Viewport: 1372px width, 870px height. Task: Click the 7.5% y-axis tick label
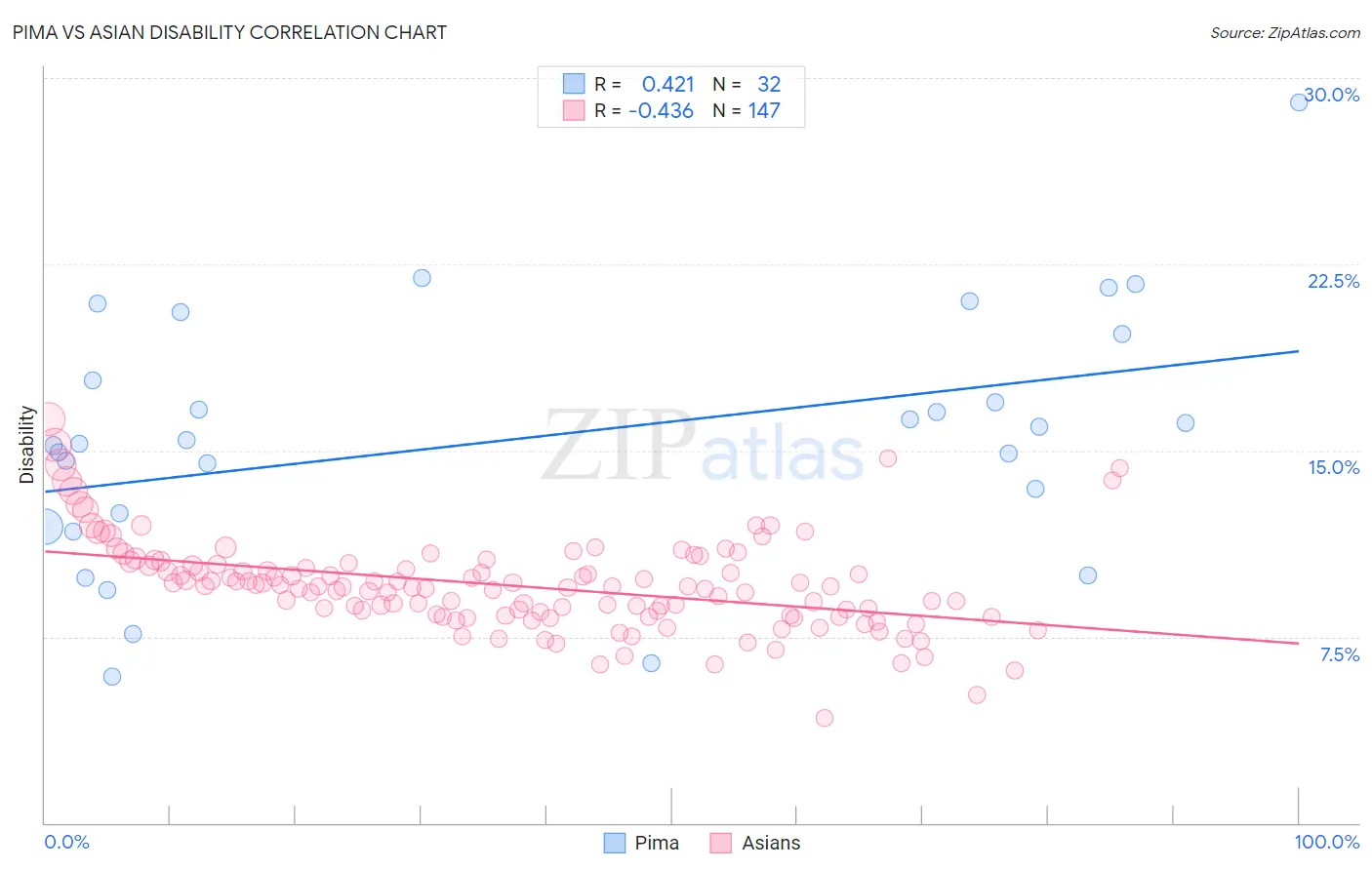coord(1339,654)
